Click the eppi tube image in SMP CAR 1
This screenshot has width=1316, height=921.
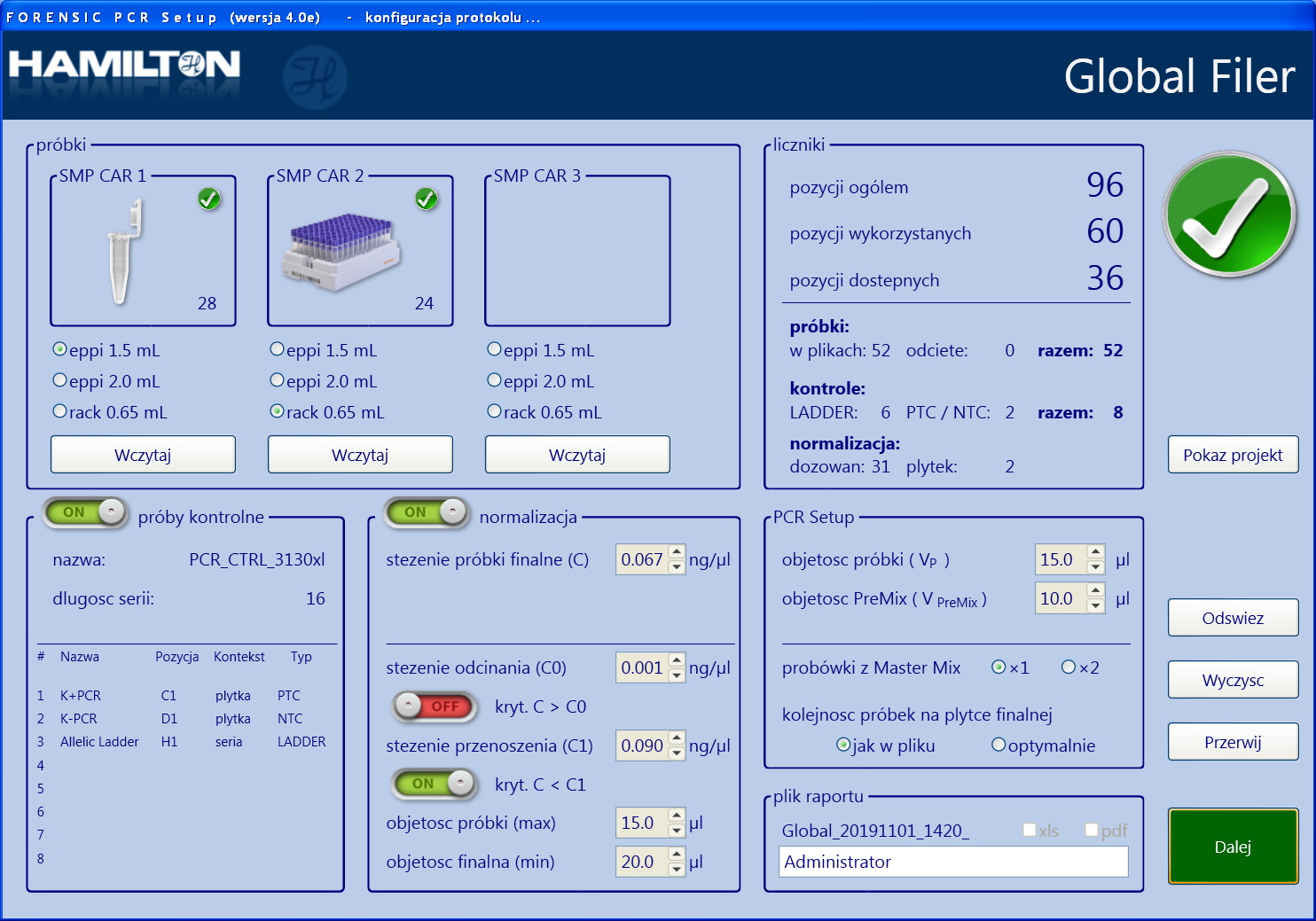(x=124, y=251)
